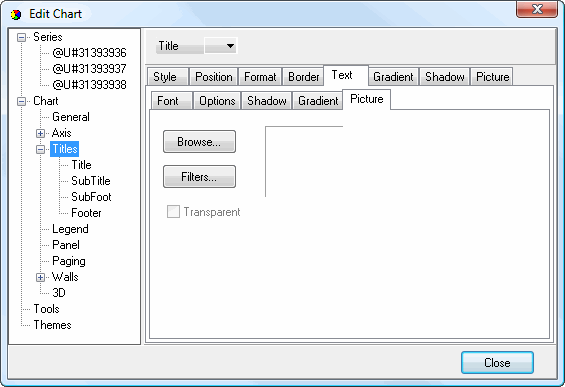
Task: Close the dialog with Close button
Action: click(x=497, y=362)
